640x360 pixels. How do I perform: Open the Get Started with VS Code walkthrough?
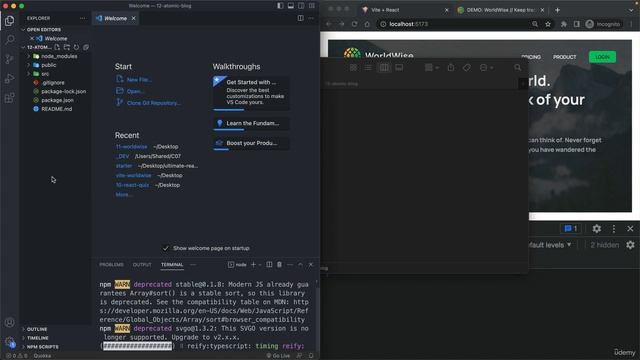(251, 93)
